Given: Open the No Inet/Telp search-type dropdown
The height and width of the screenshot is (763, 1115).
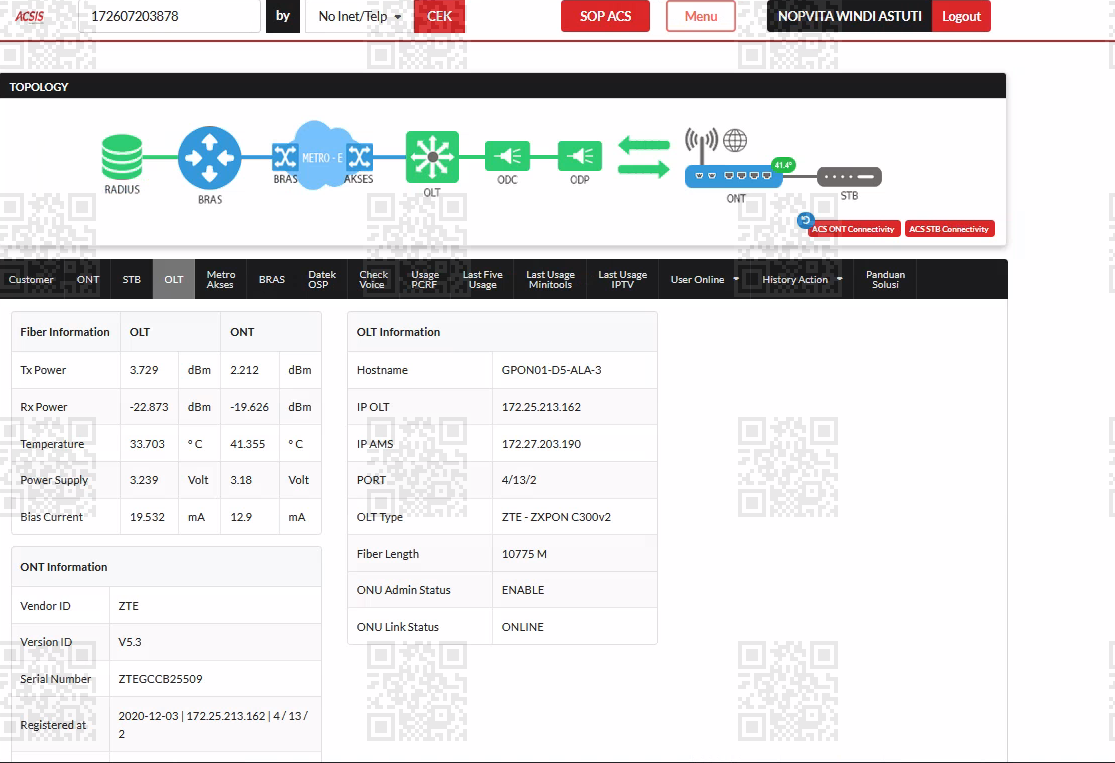Looking at the screenshot, I should click(360, 16).
